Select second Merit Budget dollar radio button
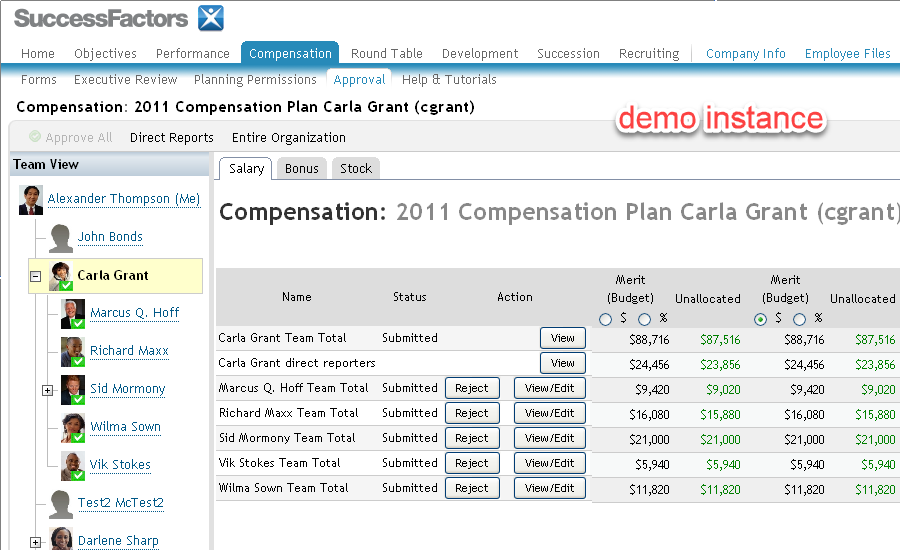This screenshot has width=900, height=550. (760, 319)
